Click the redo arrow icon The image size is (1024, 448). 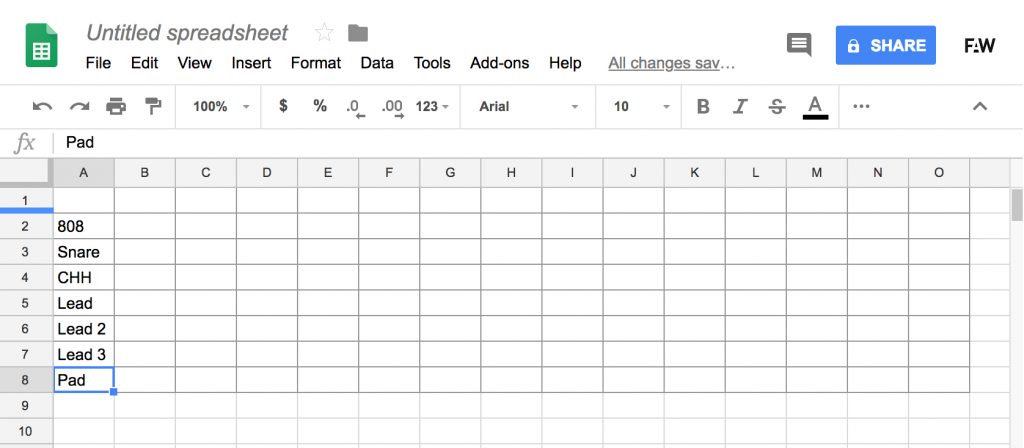79,106
